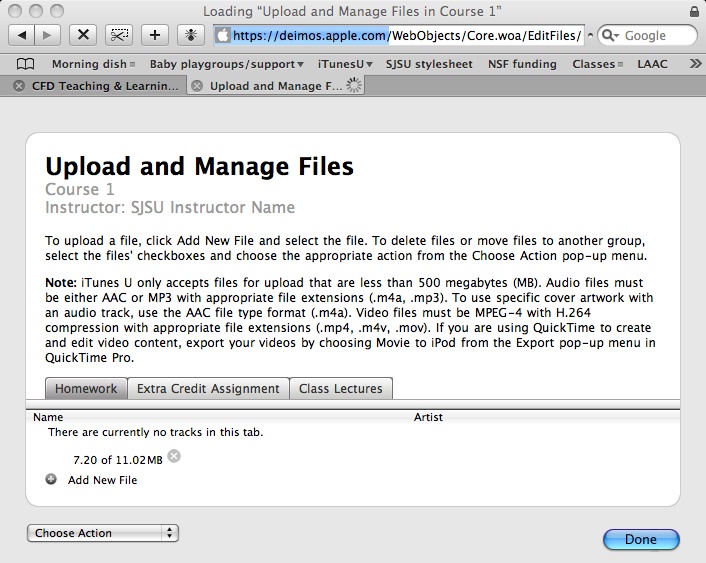Screen dimensions: 706x563
Task: Click the bug report icon in toolbar
Action: 189,35
